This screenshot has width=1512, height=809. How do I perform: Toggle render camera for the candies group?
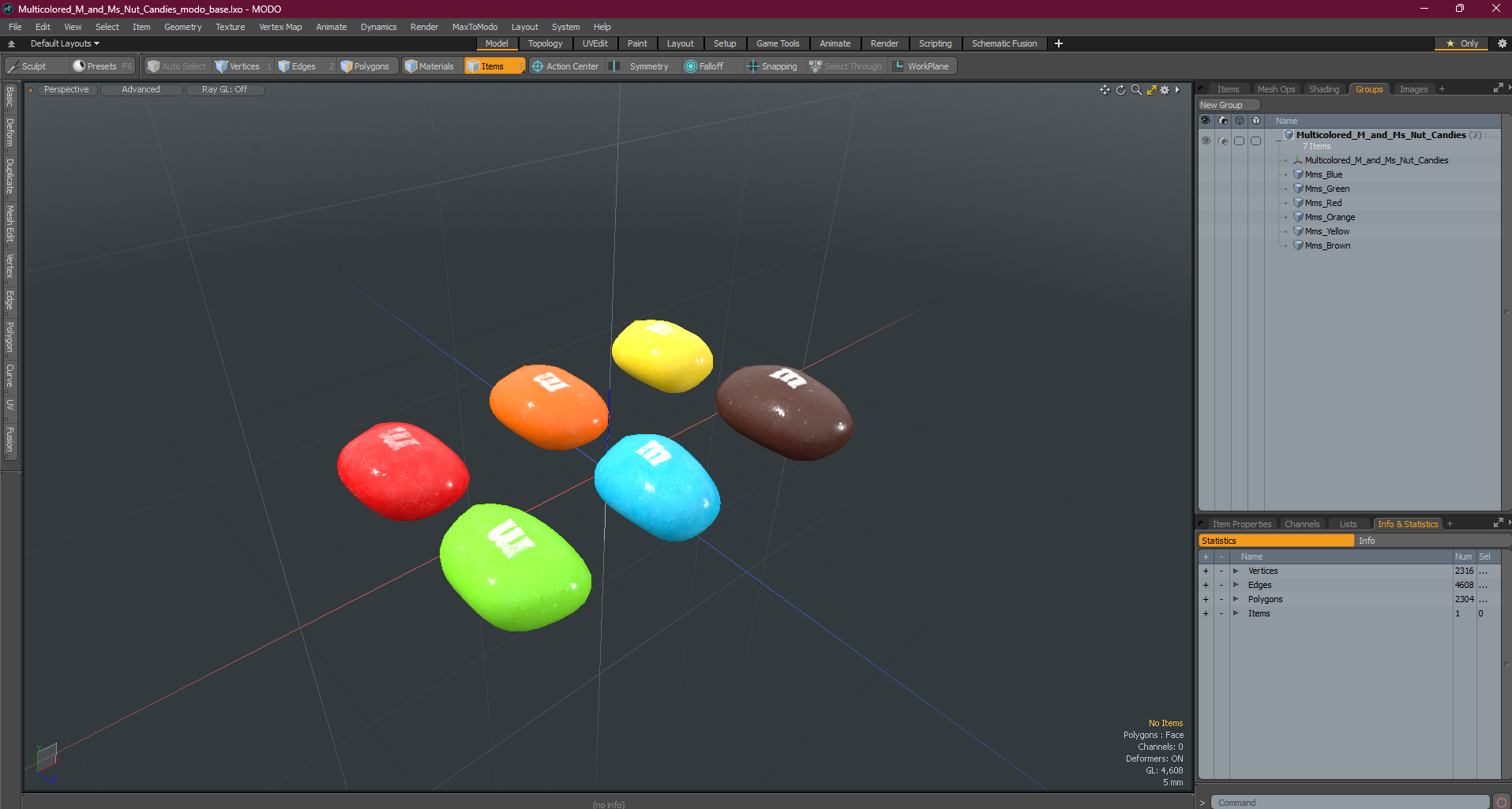click(1223, 140)
